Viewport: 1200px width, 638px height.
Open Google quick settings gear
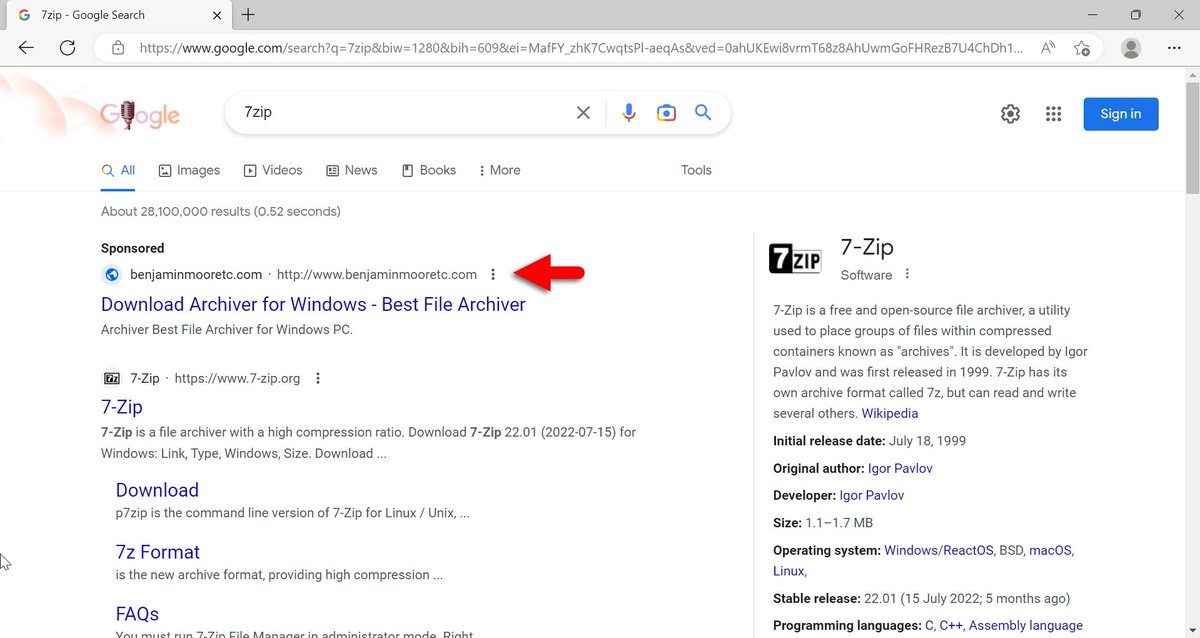point(1010,114)
